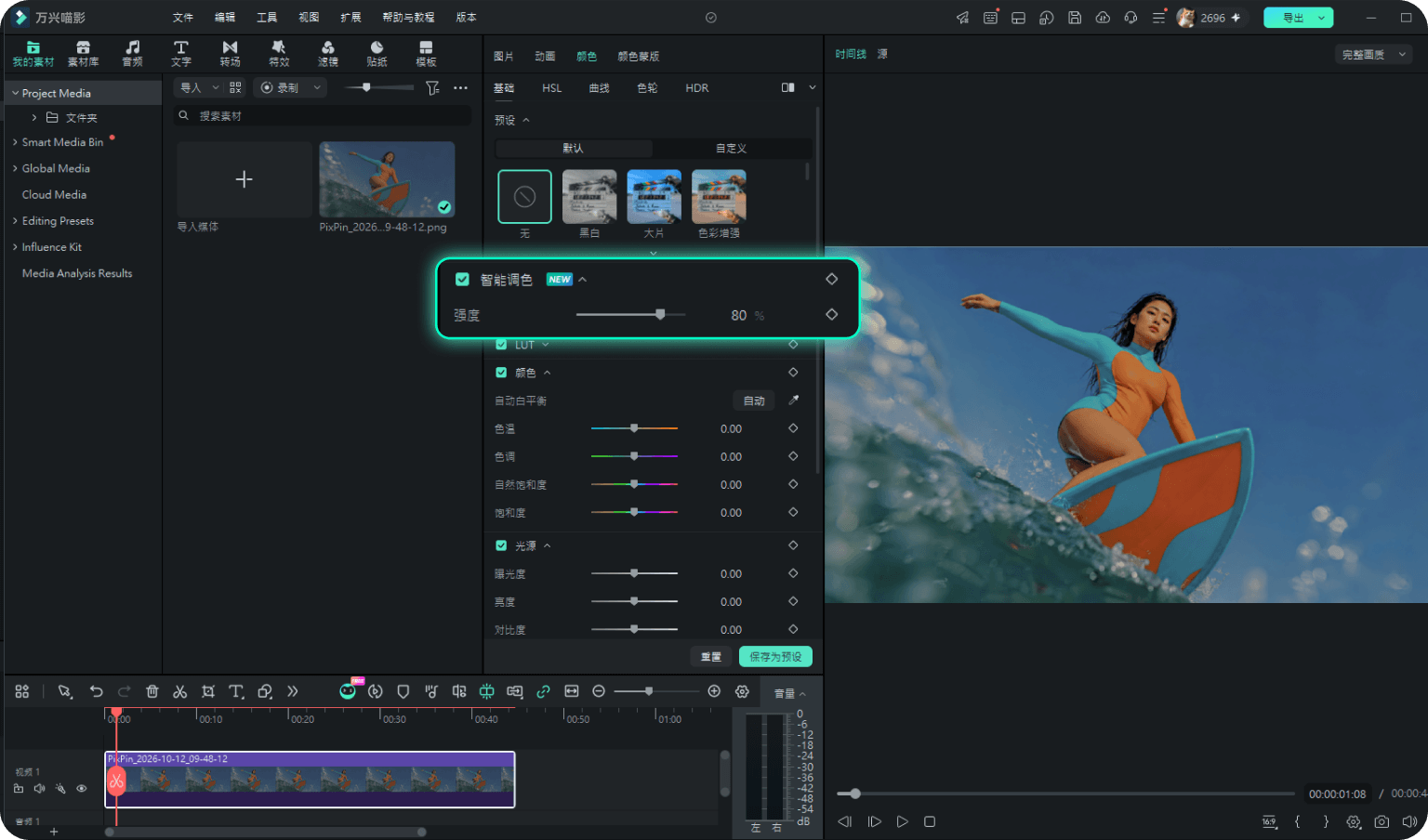
Task: Adjust the 强度 slider handle
Action: tap(660, 315)
